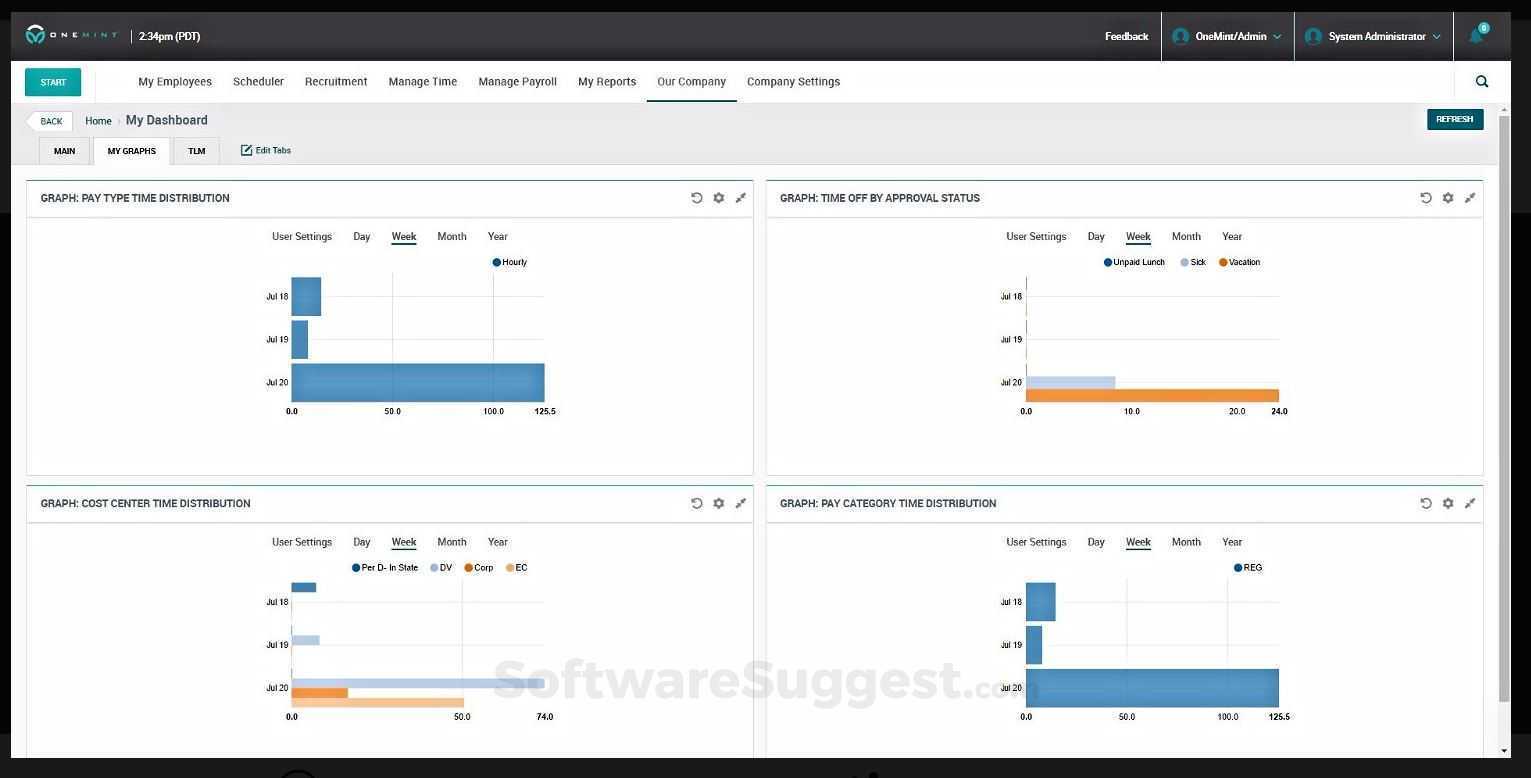Click the REFRESH button
Image resolution: width=1531 pixels, height=778 pixels.
coord(1455,119)
